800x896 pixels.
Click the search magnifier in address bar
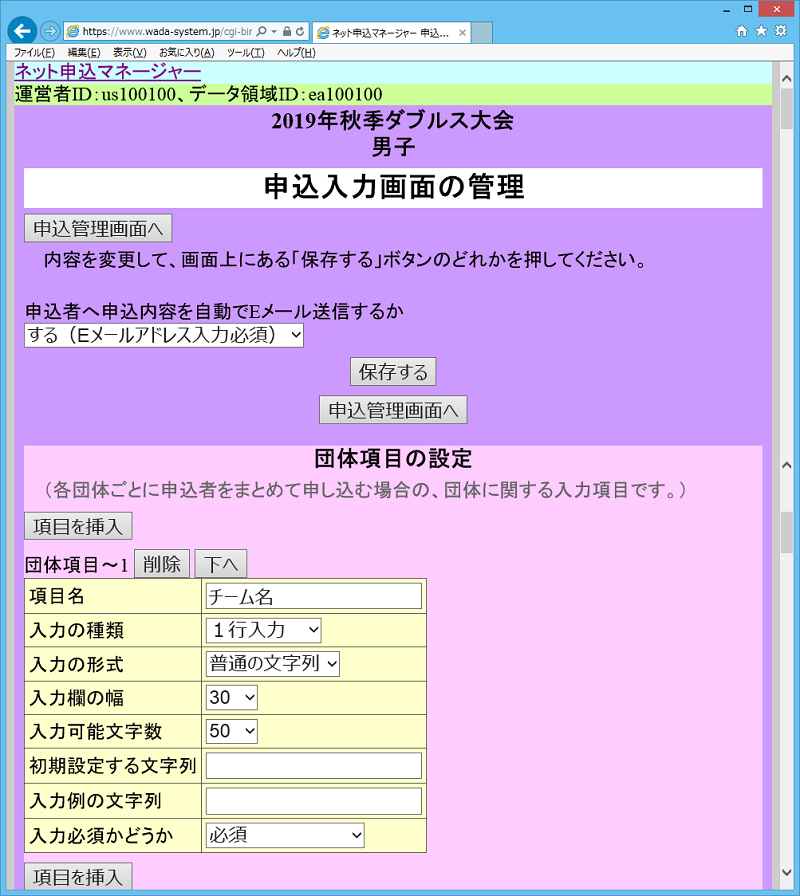click(262, 31)
